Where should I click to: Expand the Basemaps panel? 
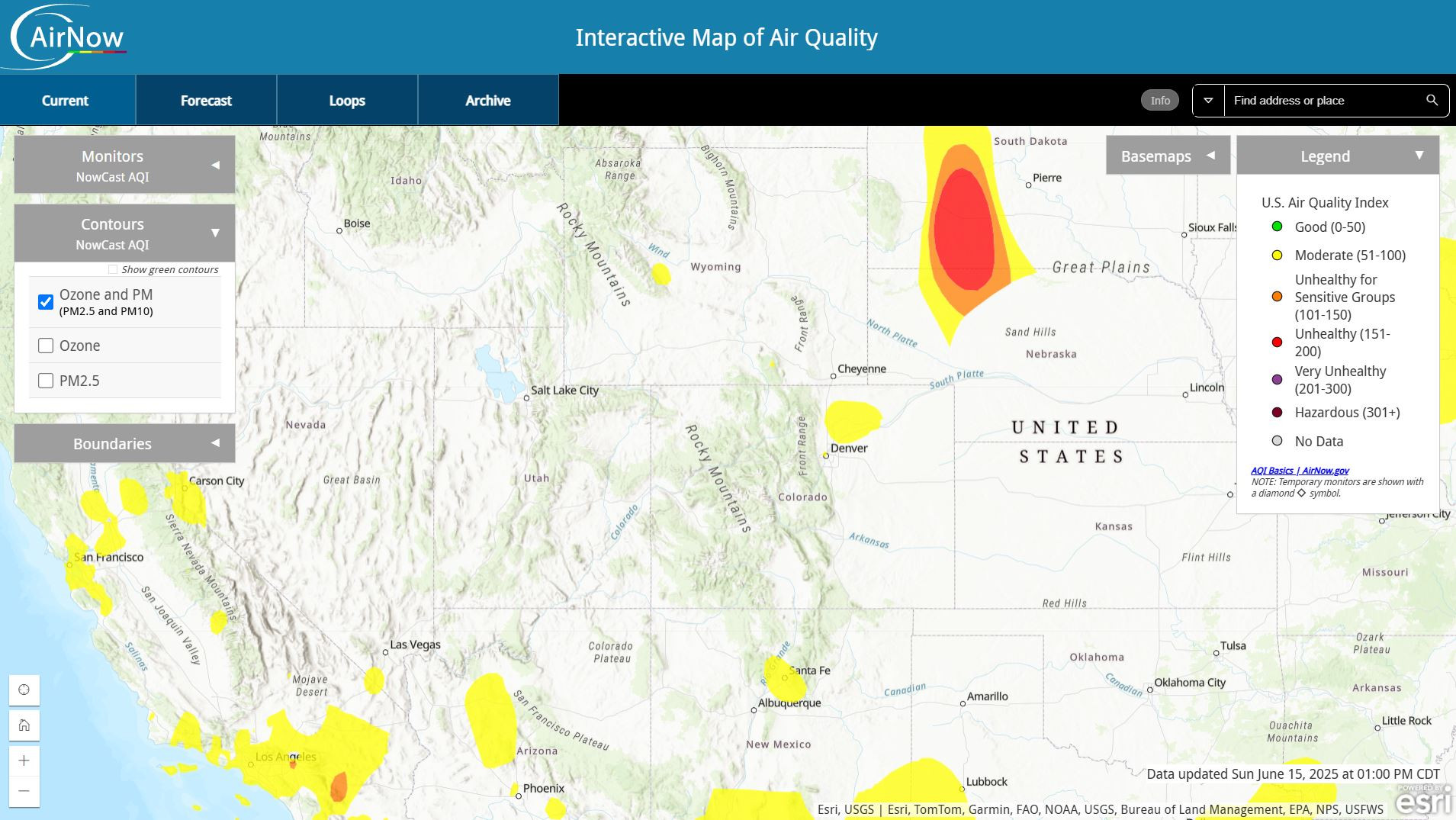pyautogui.click(x=1168, y=156)
